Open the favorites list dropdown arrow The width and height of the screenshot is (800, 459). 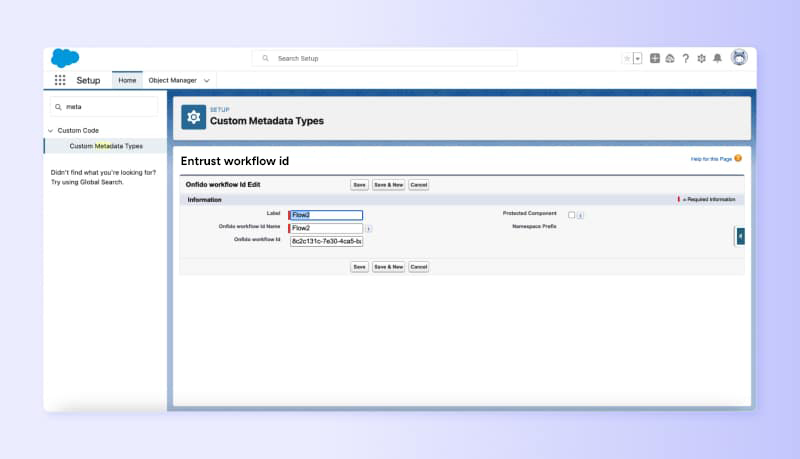pos(637,59)
